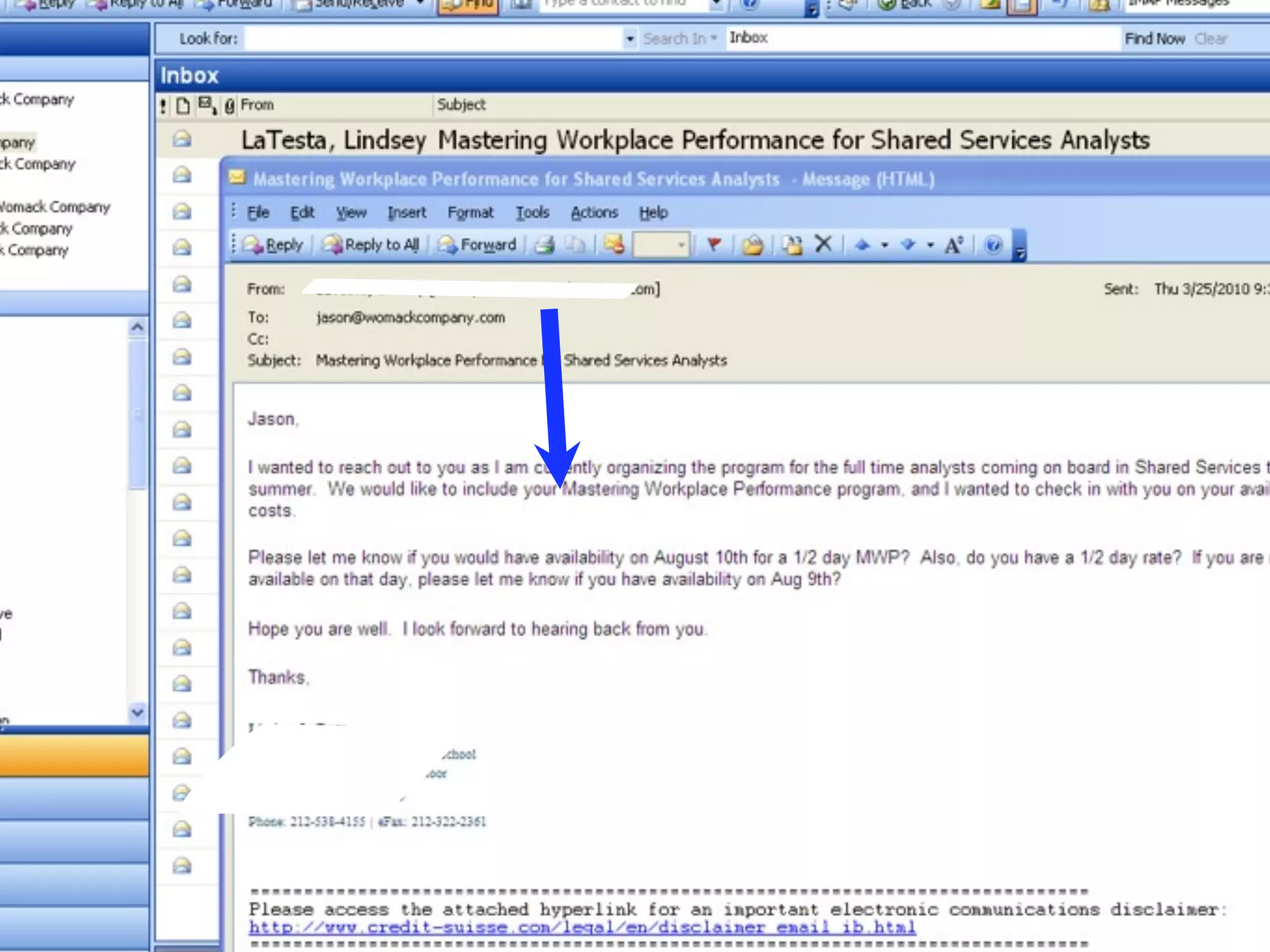Open the Actions menu
This screenshot has width=1270, height=952.
point(594,213)
